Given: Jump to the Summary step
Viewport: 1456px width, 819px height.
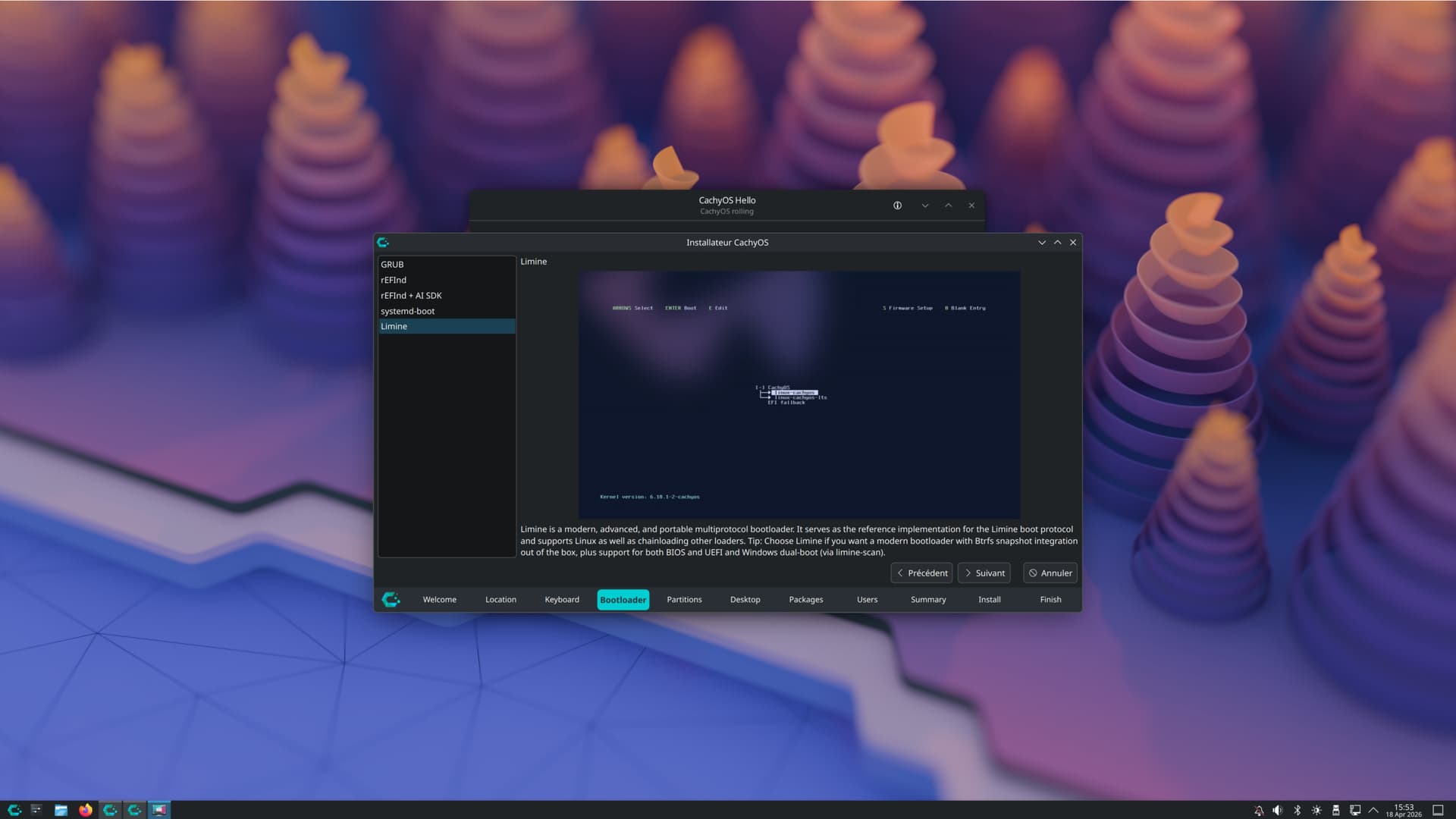Looking at the screenshot, I should [x=928, y=600].
